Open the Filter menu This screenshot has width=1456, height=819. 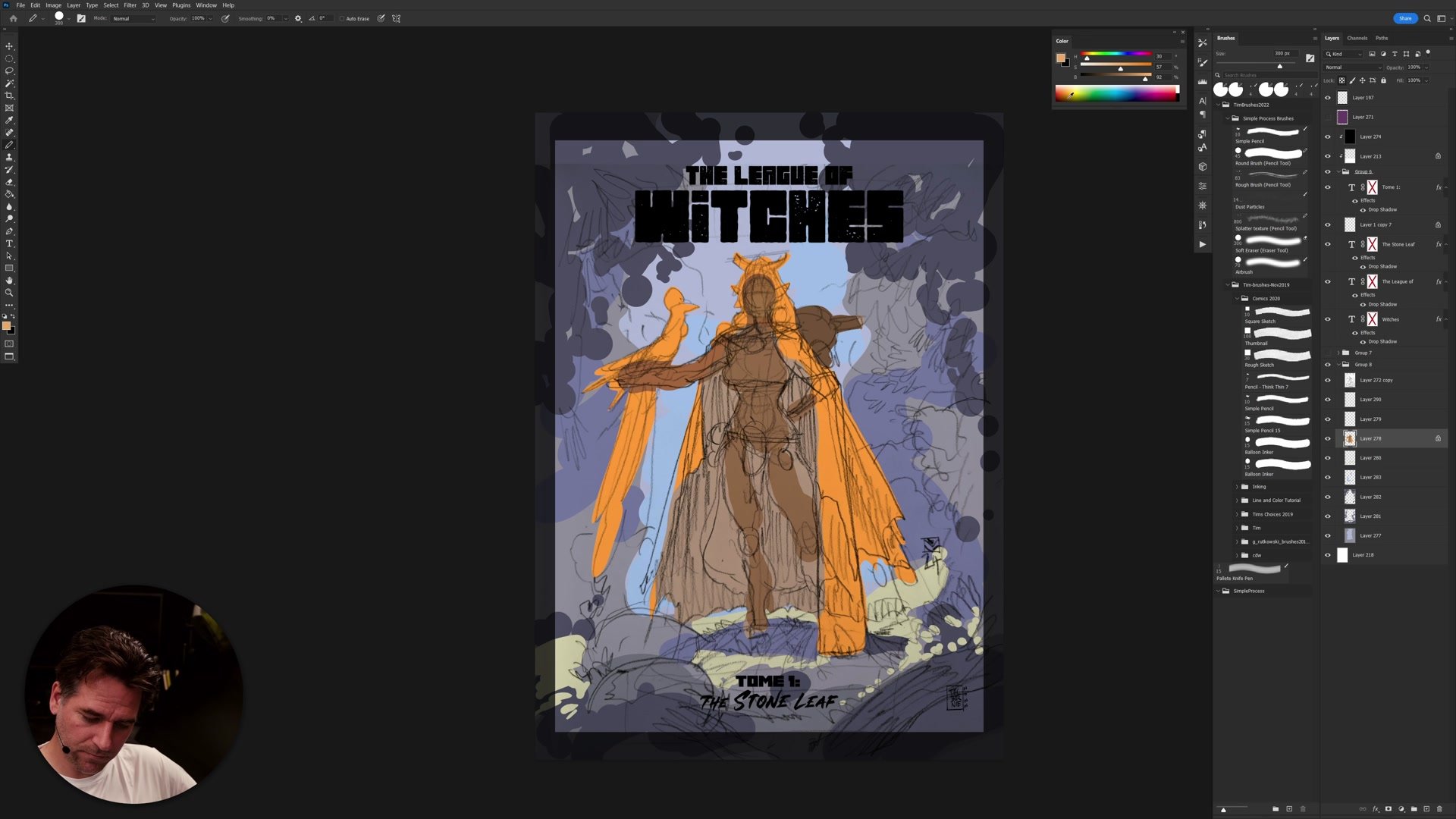pos(130,5)
